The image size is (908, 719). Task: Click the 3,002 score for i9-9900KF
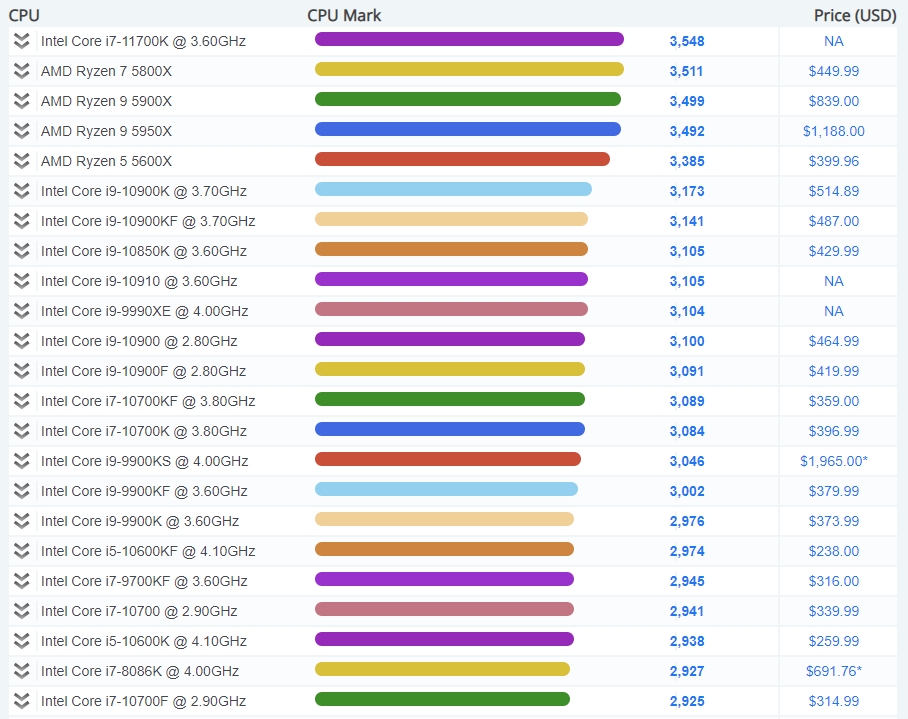pyautogui.click(x=687, y=491)
